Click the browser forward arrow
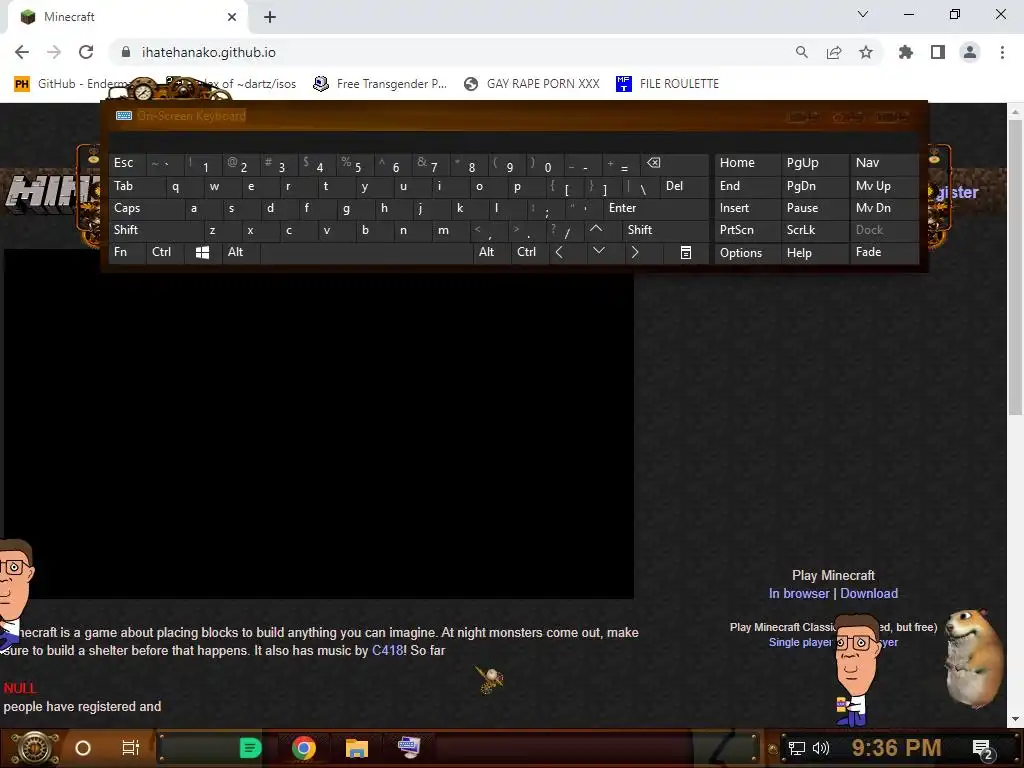Viewport: 1024px width, 768px height. click(54, 52)
